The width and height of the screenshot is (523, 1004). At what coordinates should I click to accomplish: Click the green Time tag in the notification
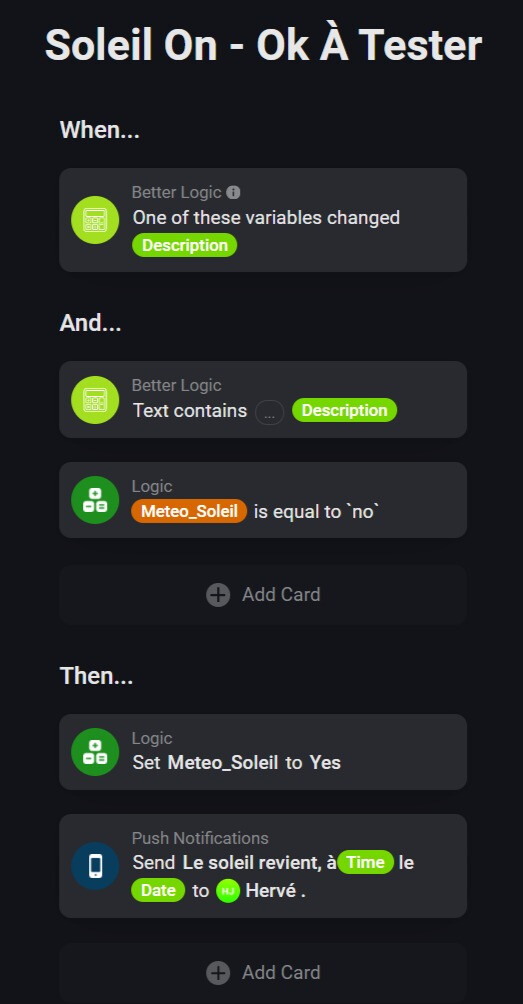[x=366, y=862]
